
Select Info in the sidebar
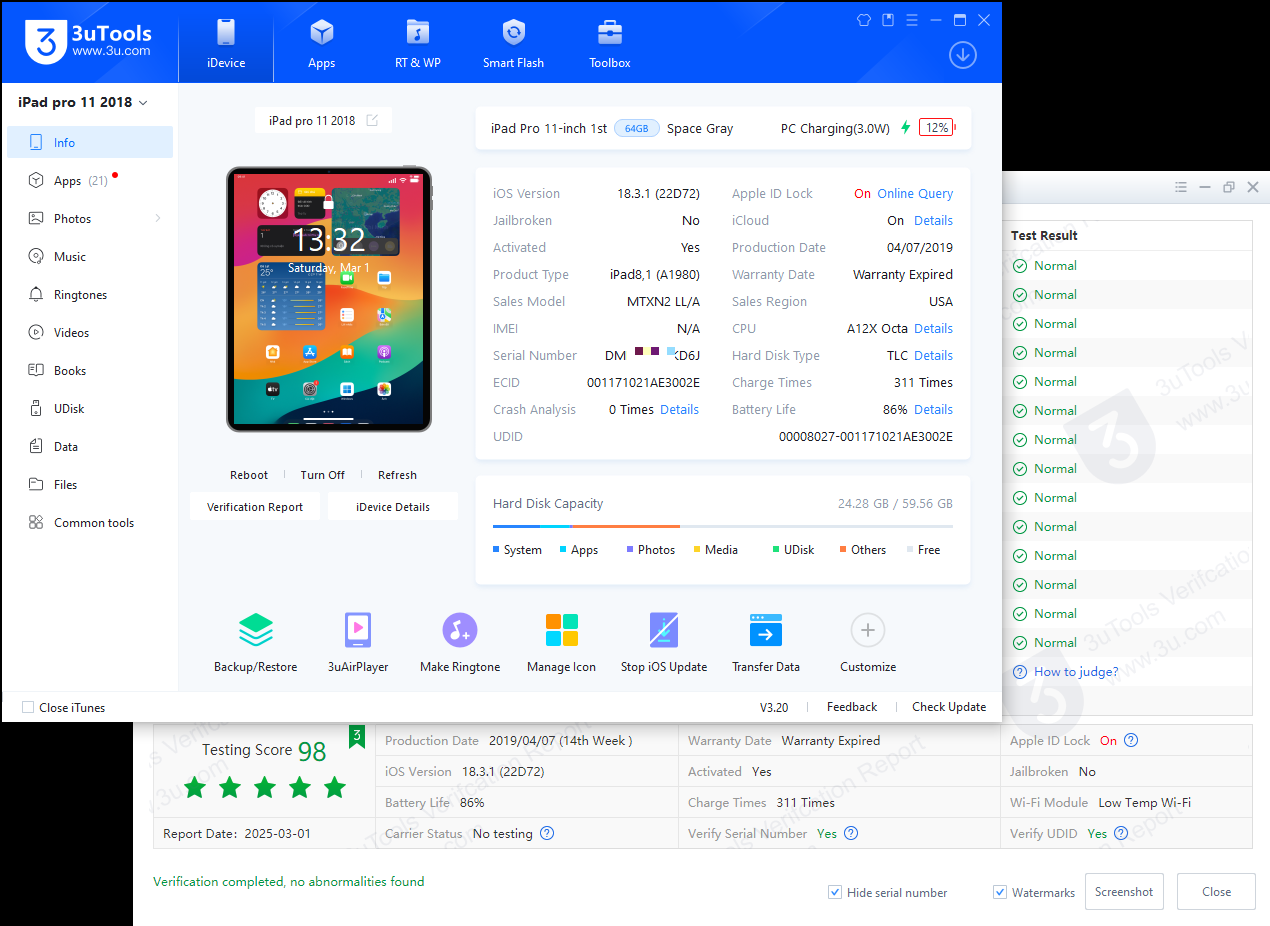coord(90,143)
